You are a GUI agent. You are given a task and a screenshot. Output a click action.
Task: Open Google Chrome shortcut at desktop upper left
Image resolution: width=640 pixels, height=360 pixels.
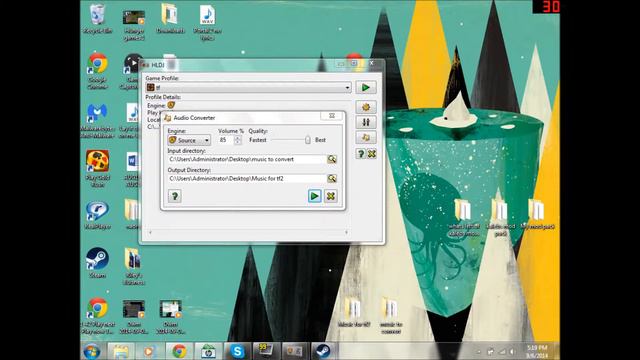point(97,70)
